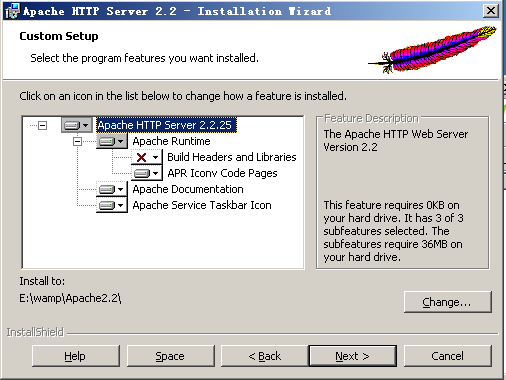Open install options for Apache Service Taskbar Icon
Image resolution: width=506 pixels, height=380 pixels.
(112, 205)
